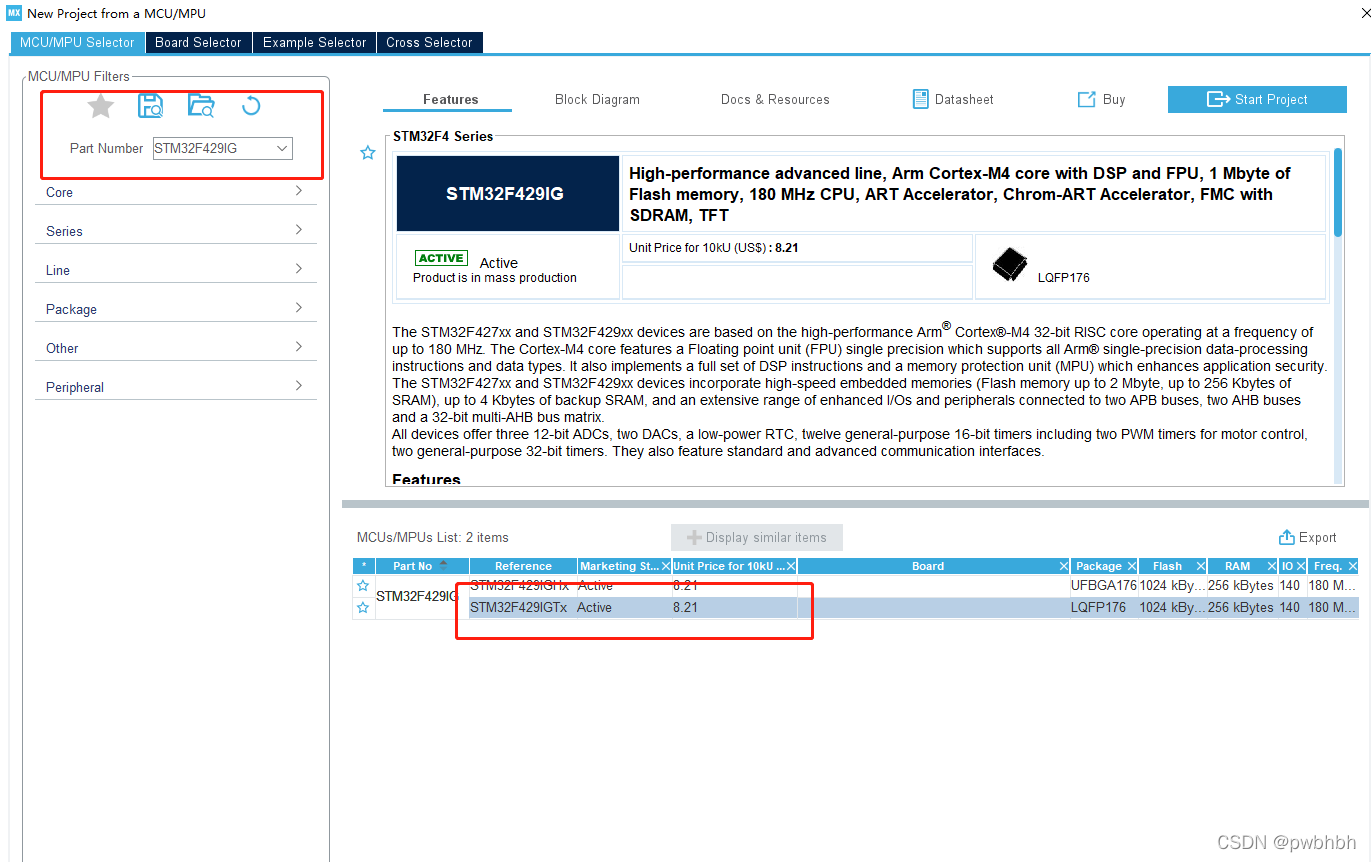Remove the Package column with its X
The height and width of the screenshot is (862, 1371).
pos(1132,566)
